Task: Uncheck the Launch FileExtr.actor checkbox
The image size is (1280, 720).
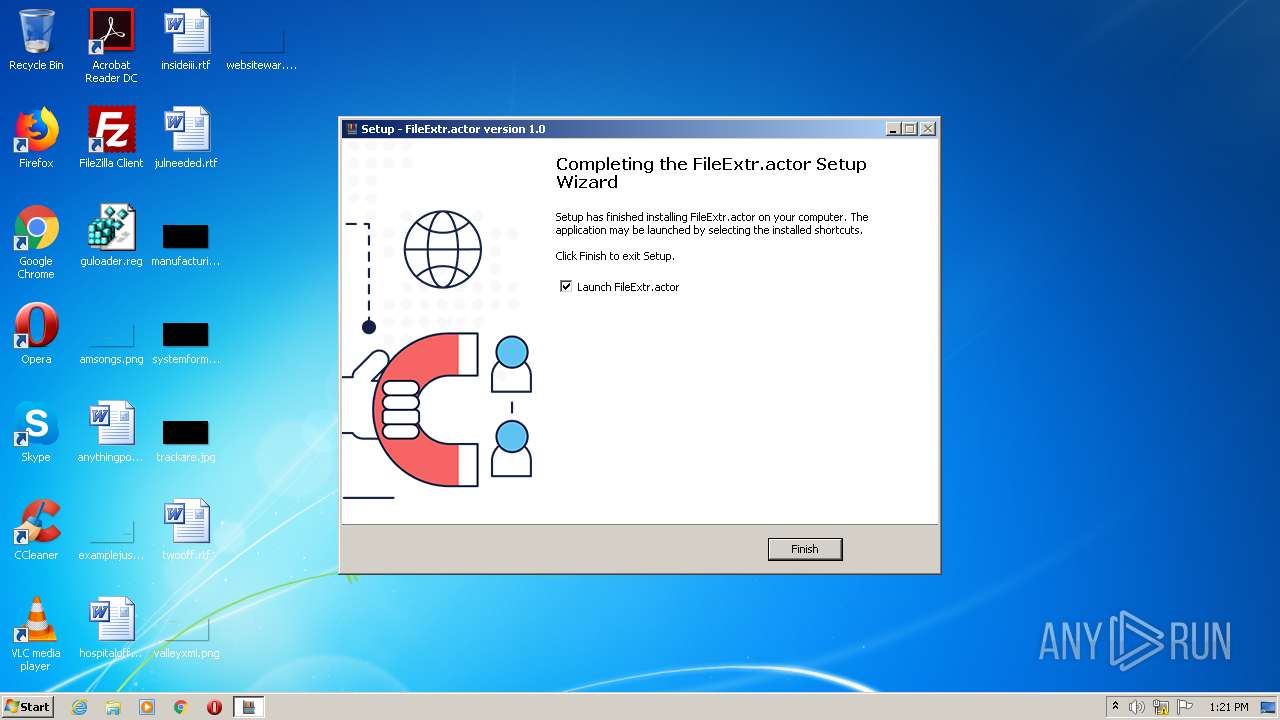Action: (566, 287)
